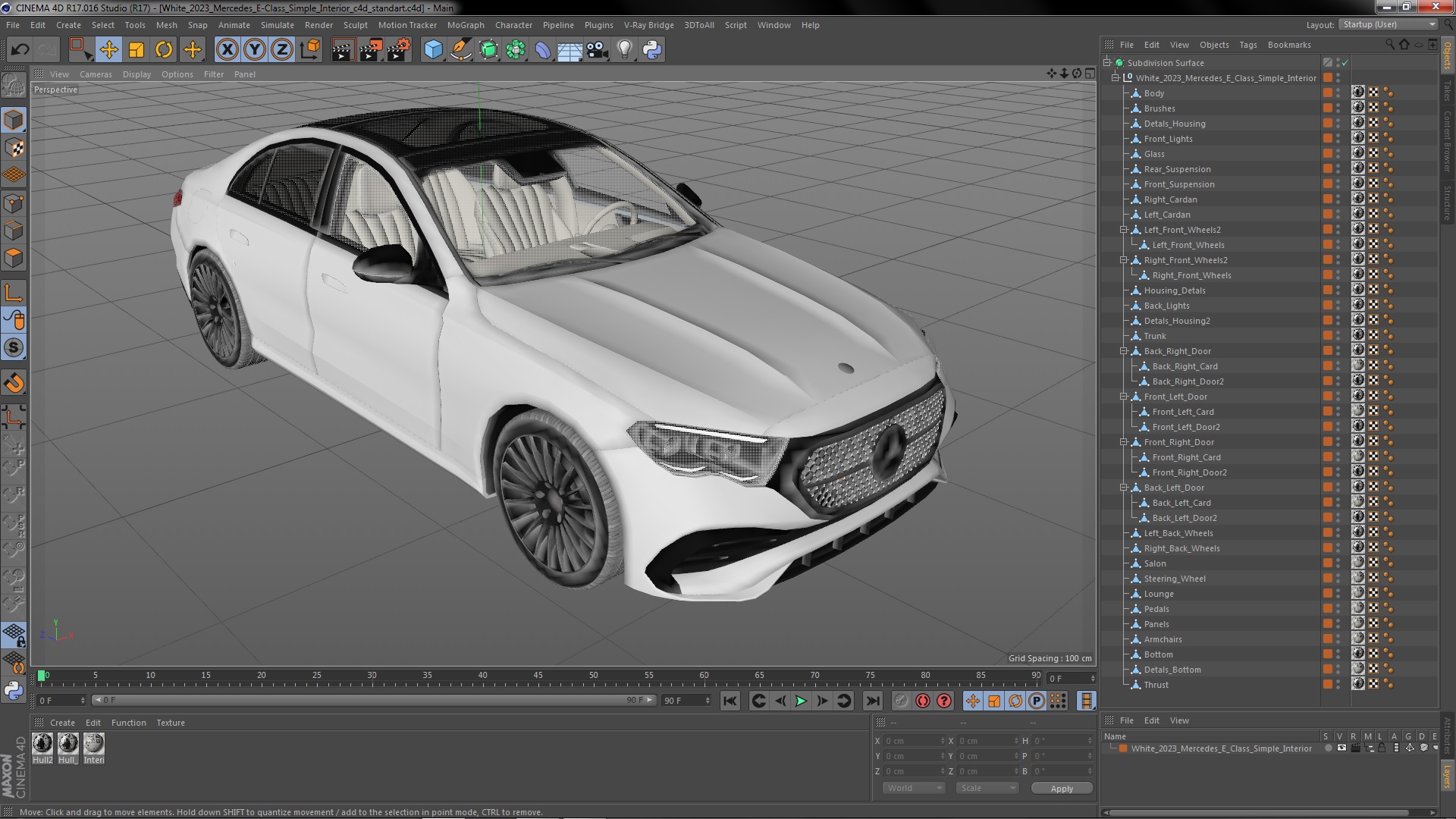Toggle the coordinate system icon
The width and height of the screenshot is (1456, 819).
[x=310, y=50]
